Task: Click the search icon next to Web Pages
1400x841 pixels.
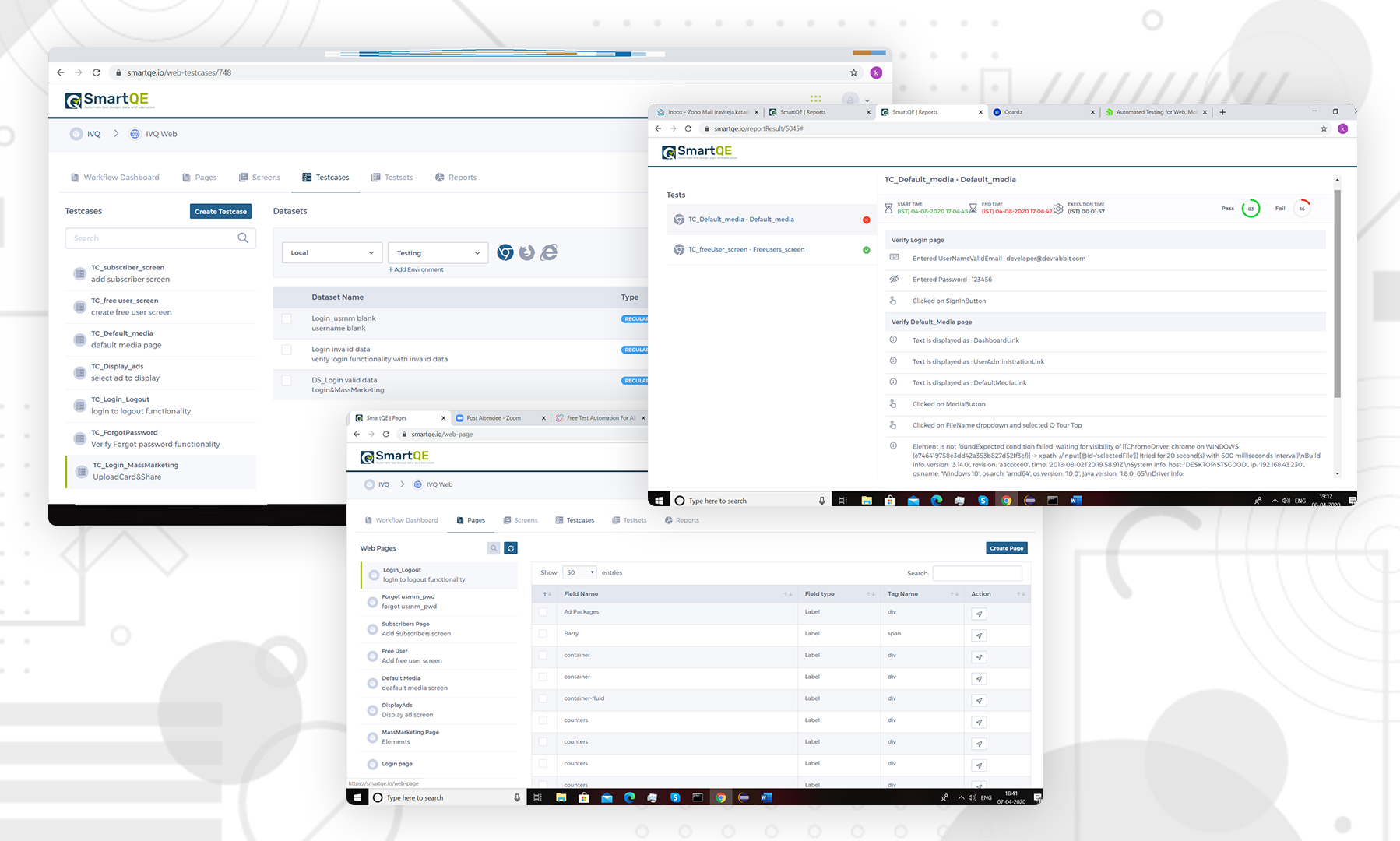Action: [494, 548]
